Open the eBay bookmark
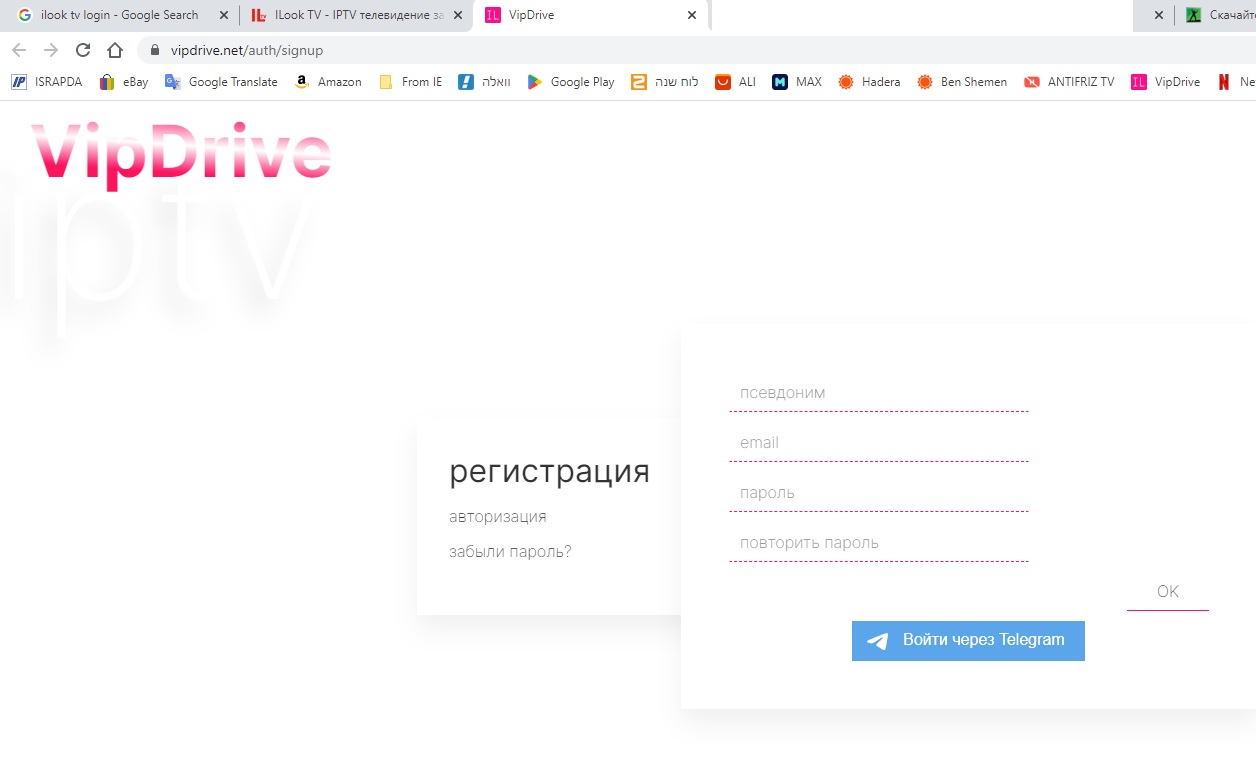The width and height of the screenshot is (1256, 783). [x=124, y=82]
